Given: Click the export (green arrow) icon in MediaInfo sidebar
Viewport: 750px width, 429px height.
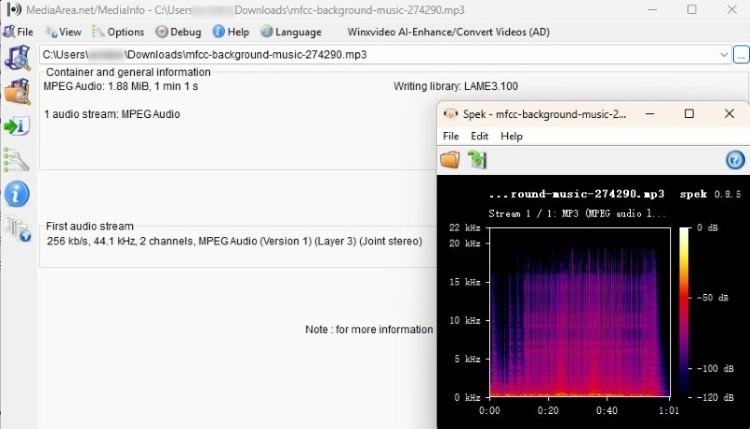Looking at the screenshot, I should coord(17,126).
